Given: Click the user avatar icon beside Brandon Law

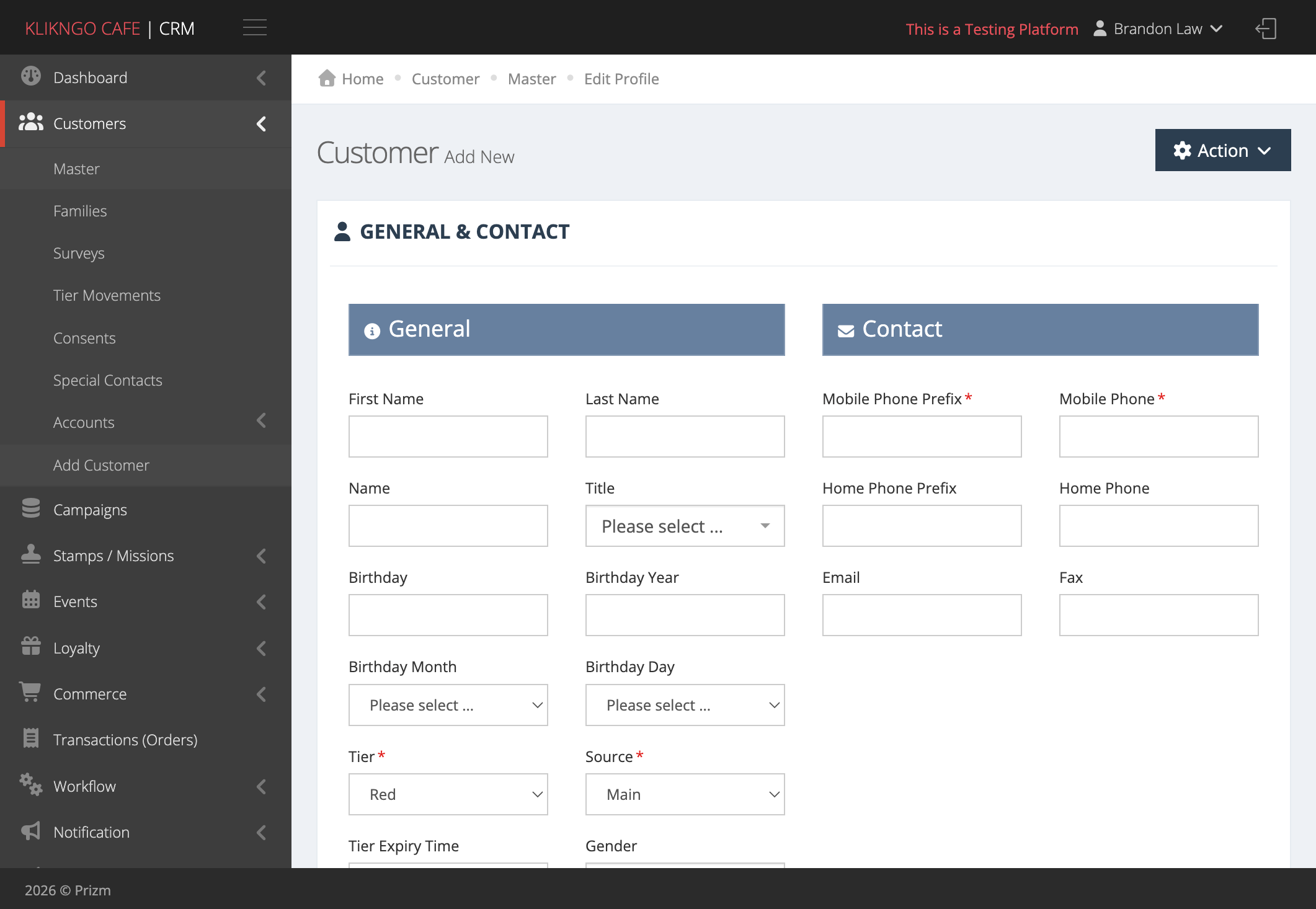Looking at the screenshot, I should (x=1100, y=29).
